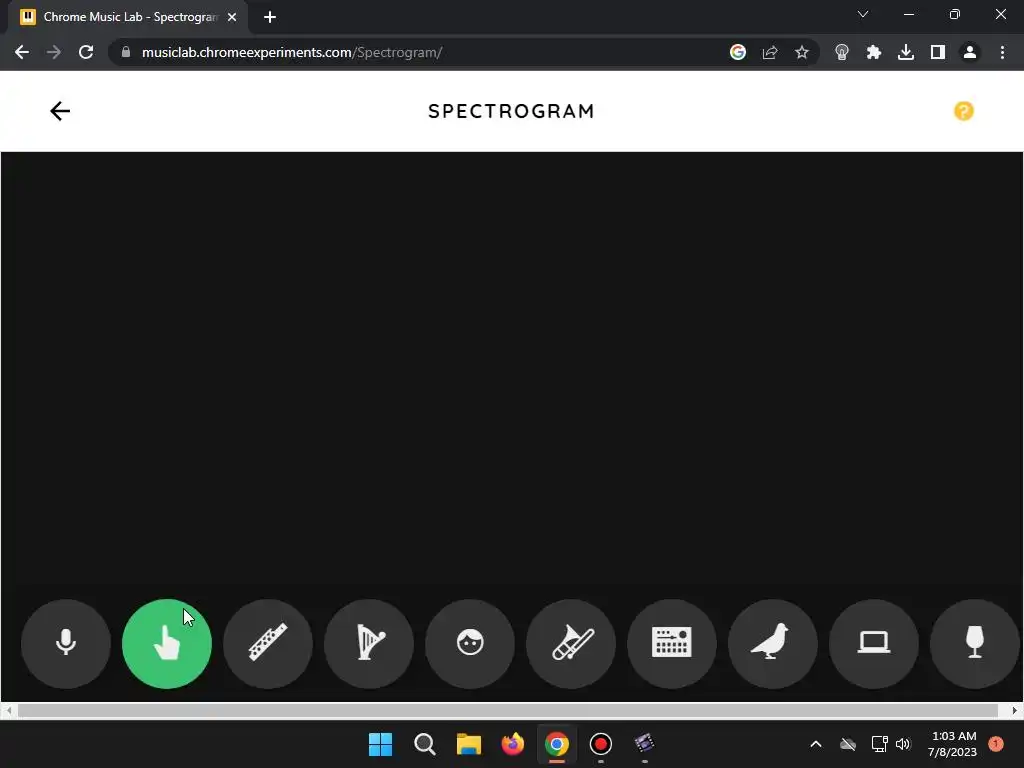Open Windows taskbar search
Screen dimensions: 1024x768
[424, 744]
